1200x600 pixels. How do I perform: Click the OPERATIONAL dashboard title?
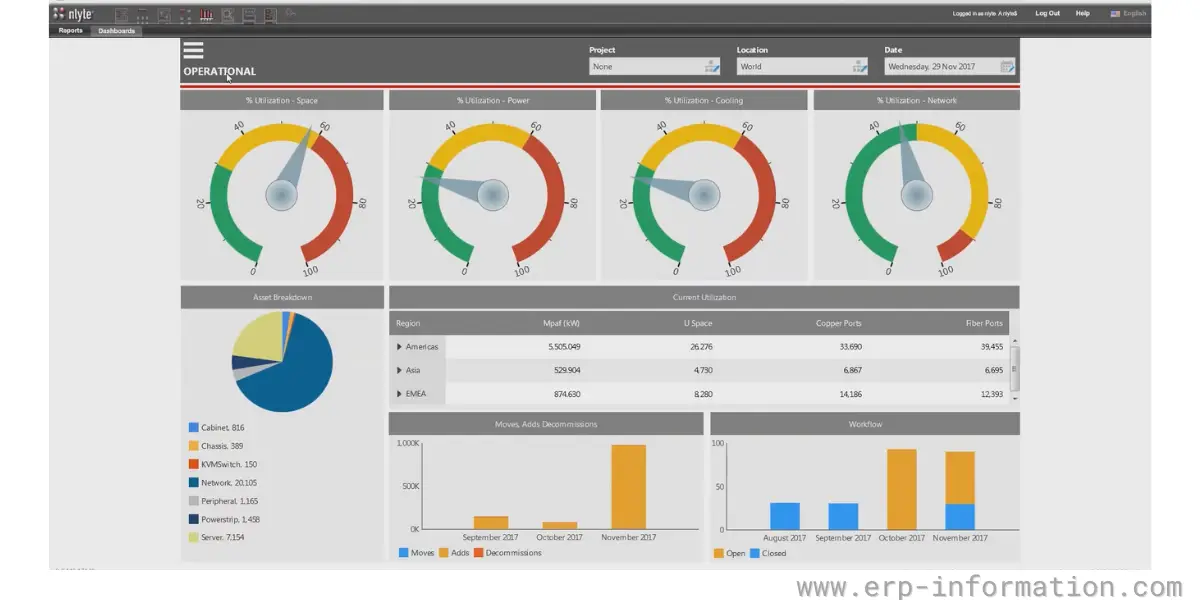click(x=219, y=72)
